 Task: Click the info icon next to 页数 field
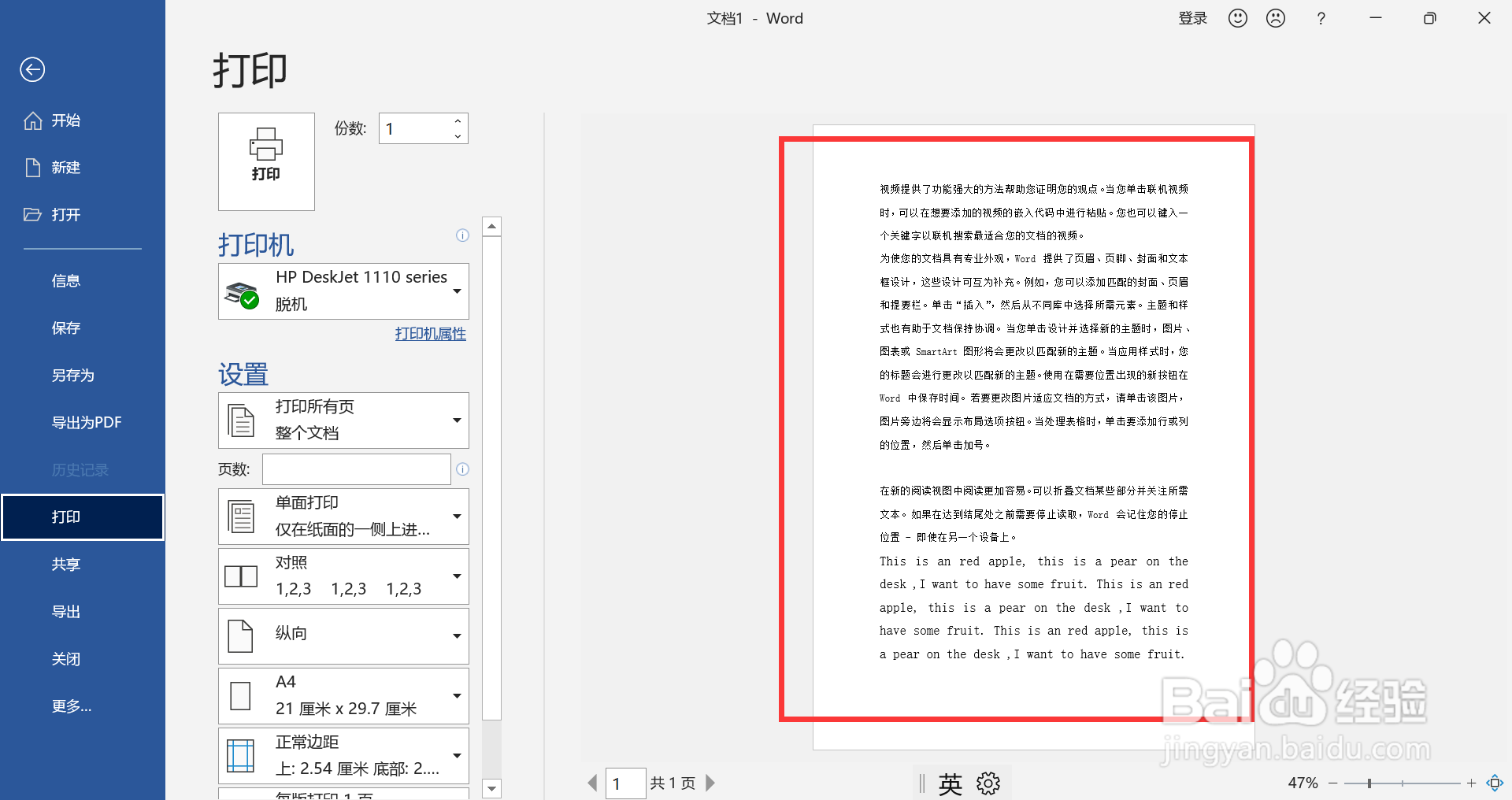[462, 469]
